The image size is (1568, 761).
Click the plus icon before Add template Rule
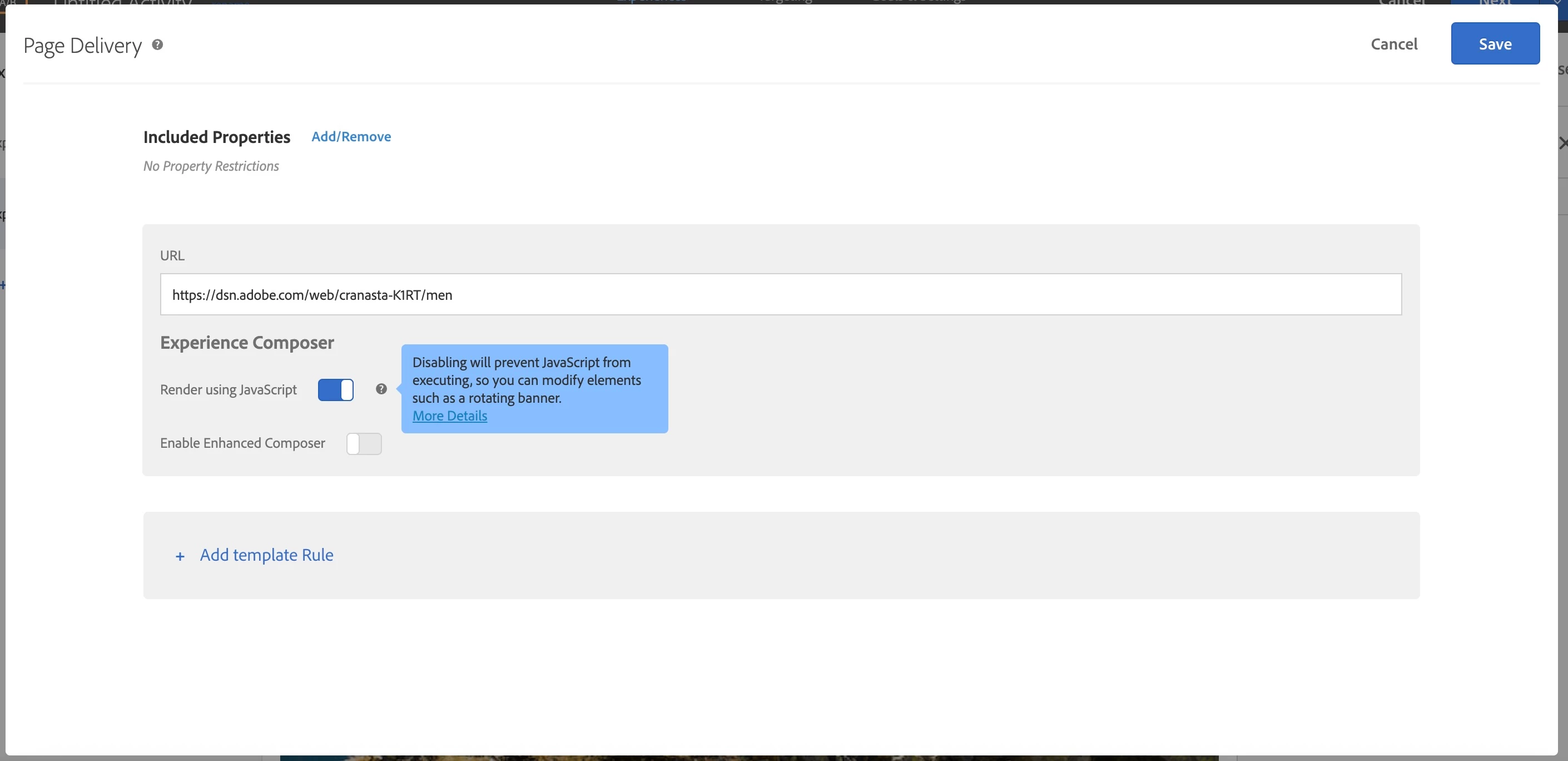(x=180, y=556)
